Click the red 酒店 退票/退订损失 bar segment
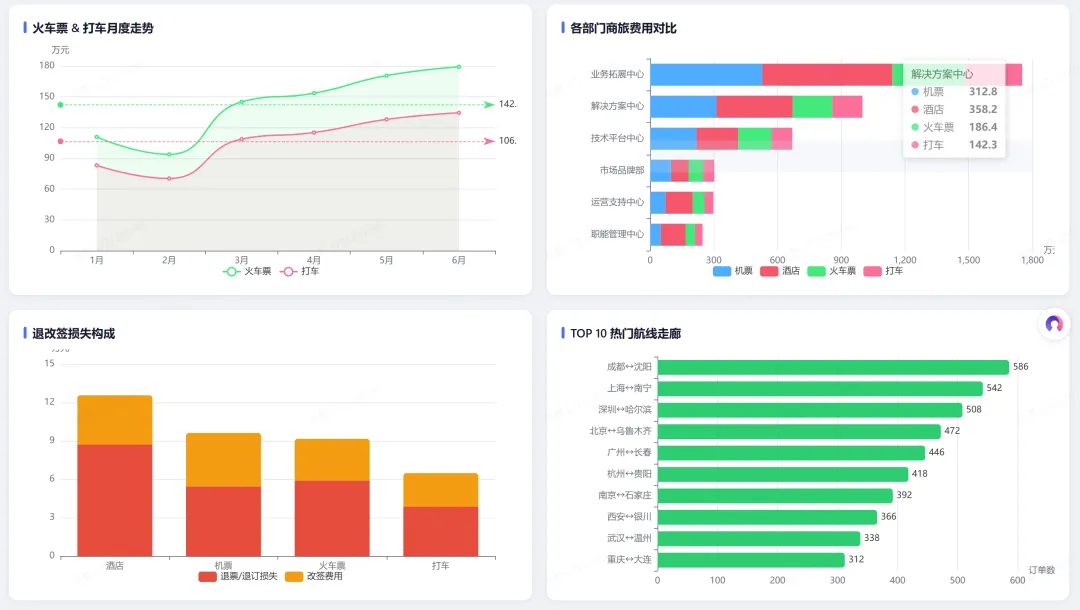The height and width of the screenshot is (610, 1080). tap(114, 500)
